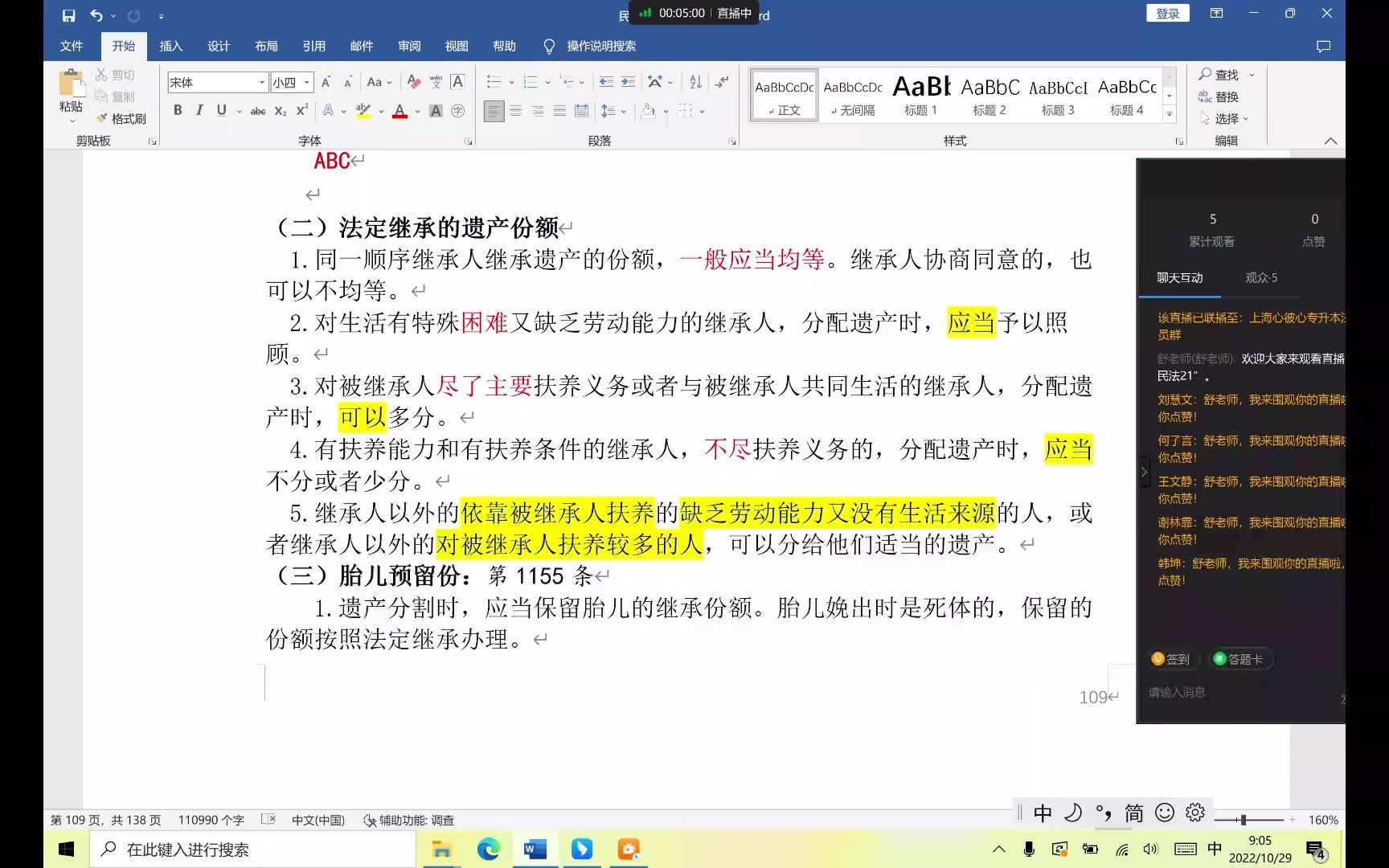Switch to the audience (观众·5) tab
The width and height of the screenshot is (1389, 868).
coord(1261,277)
